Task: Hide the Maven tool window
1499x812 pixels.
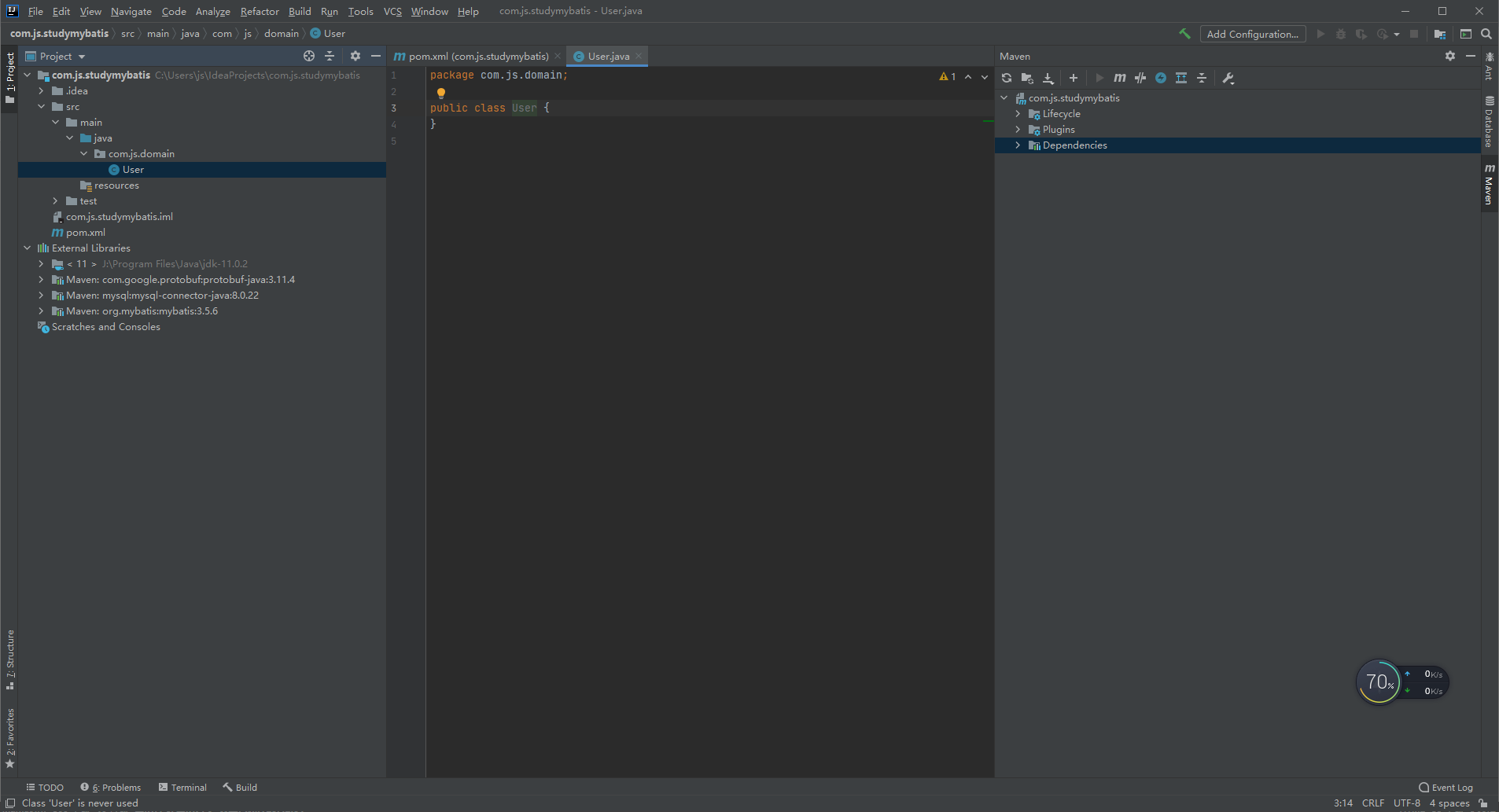Action: point(1471,56)
